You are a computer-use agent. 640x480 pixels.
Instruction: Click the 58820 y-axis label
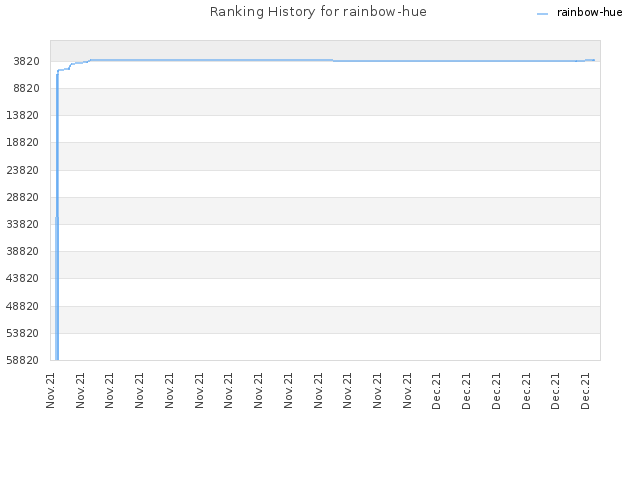[x=23, y=360]
